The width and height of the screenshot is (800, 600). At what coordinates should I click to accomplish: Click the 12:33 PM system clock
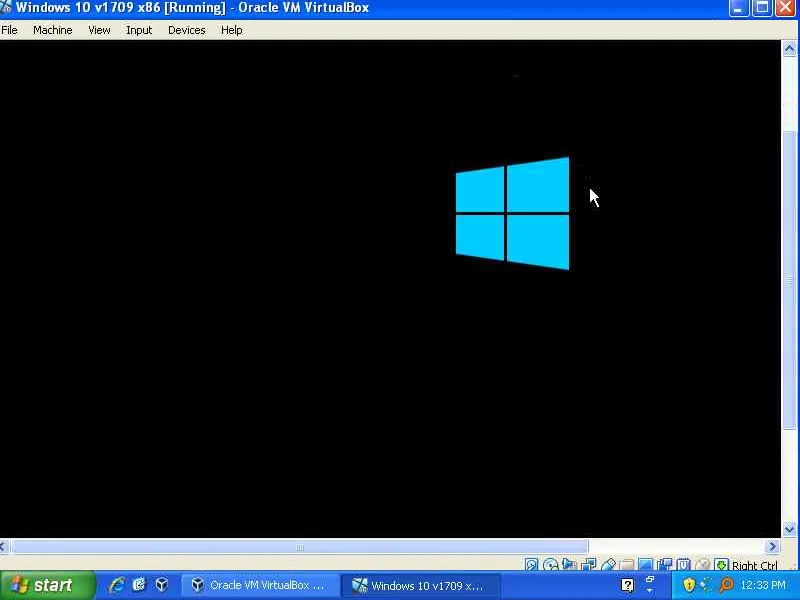[763, 585]
